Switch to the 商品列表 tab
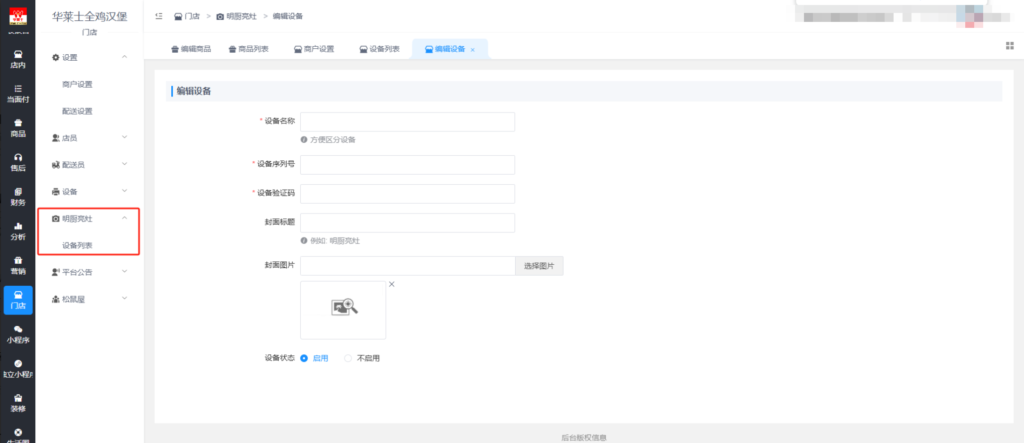Image resolution: width=1024 pixels, height=443 pixels. tap(249, 49)
